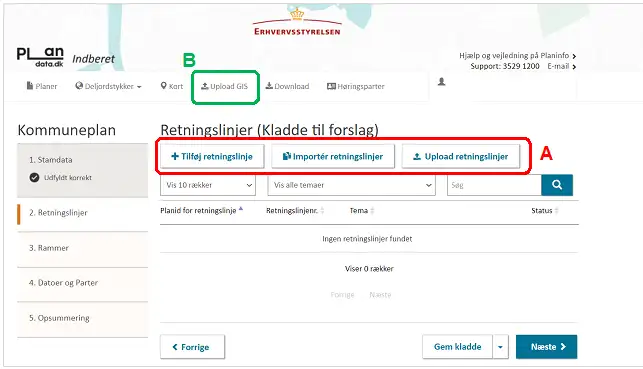Viewport: 643px width, 369px height.
Task: Expand the Deljordstykker dropdown menu
Action: pyautogui.click(x=108, y=86)
